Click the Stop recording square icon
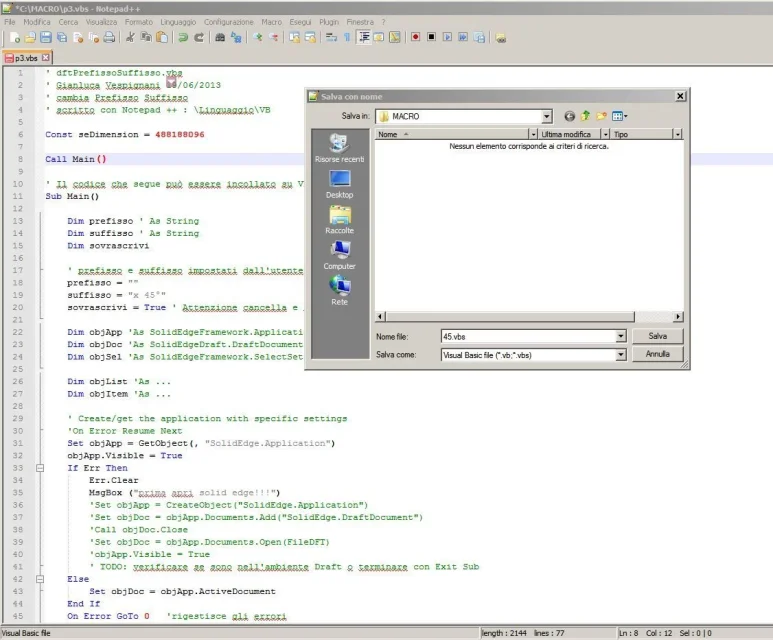 click(431, 37)
